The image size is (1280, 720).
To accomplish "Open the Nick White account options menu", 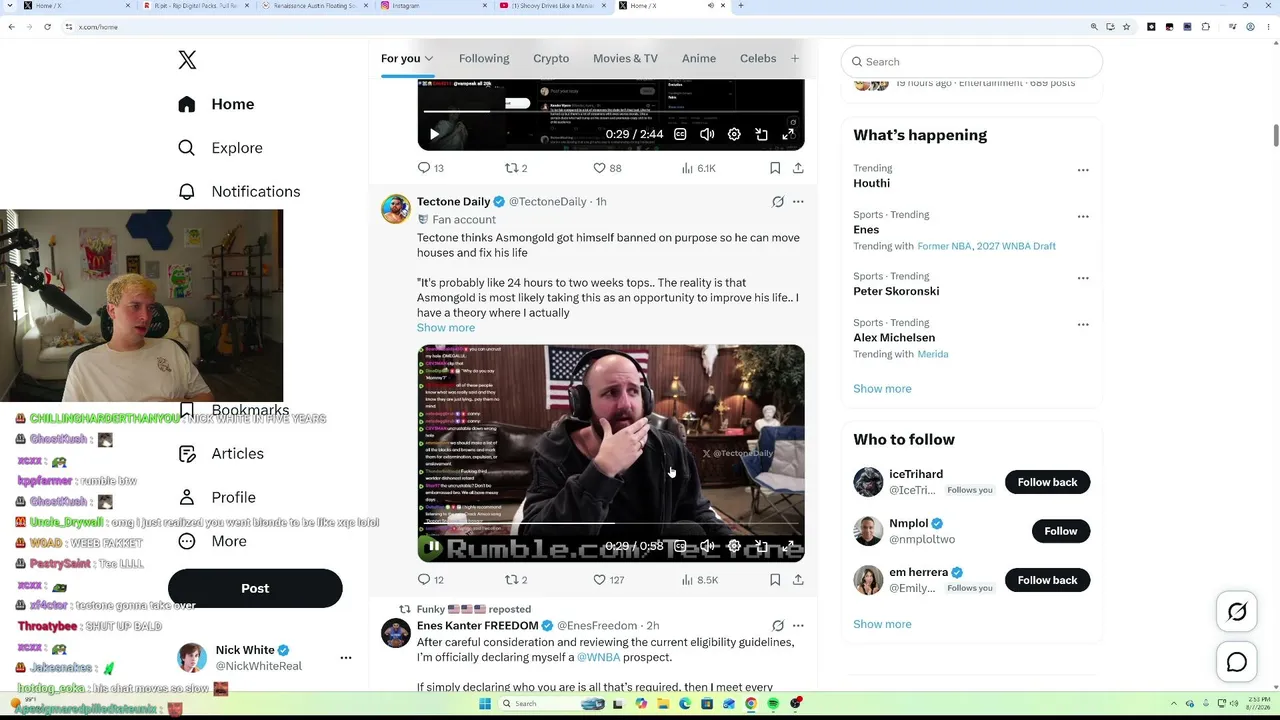I will click(346, 658).
